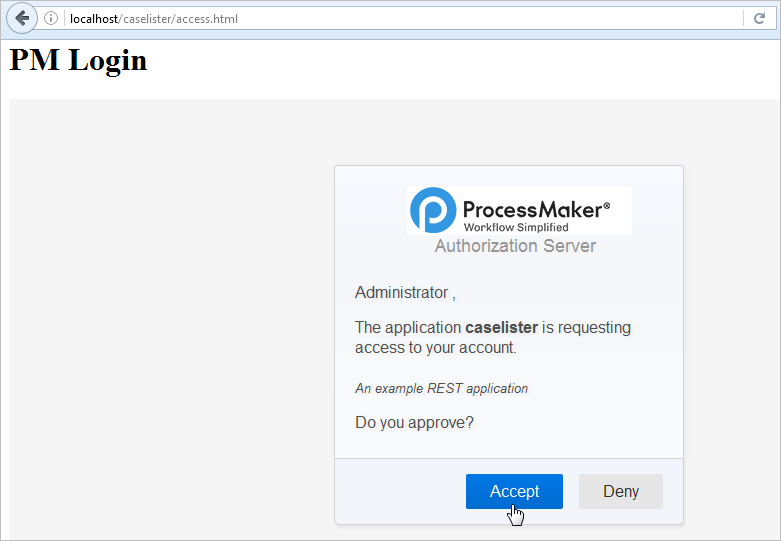781x541 pixels.
Task: Click the ProcessMaker wordmark text
Action: coord(531,210)
